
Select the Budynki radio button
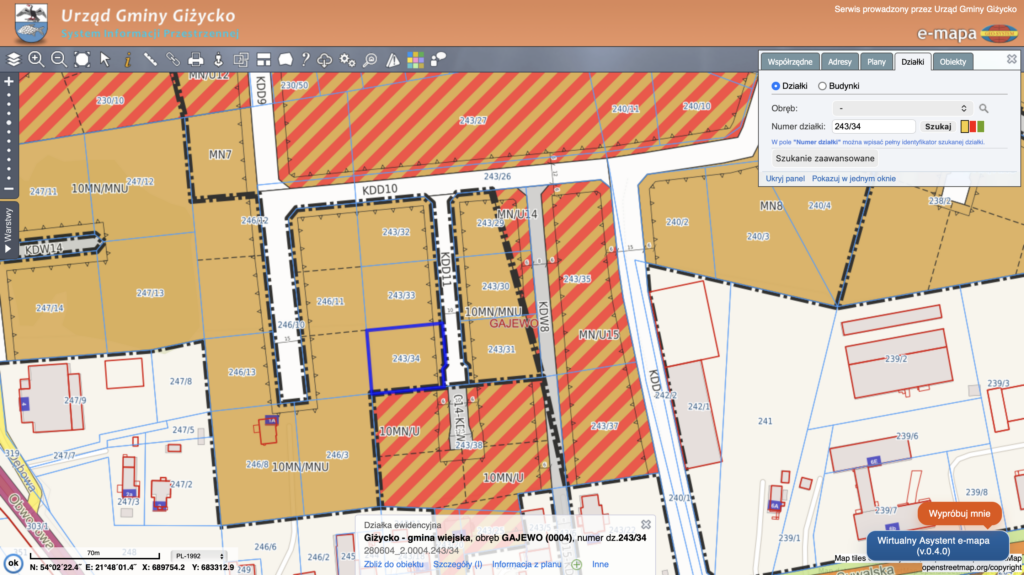[x=822, y=86]
